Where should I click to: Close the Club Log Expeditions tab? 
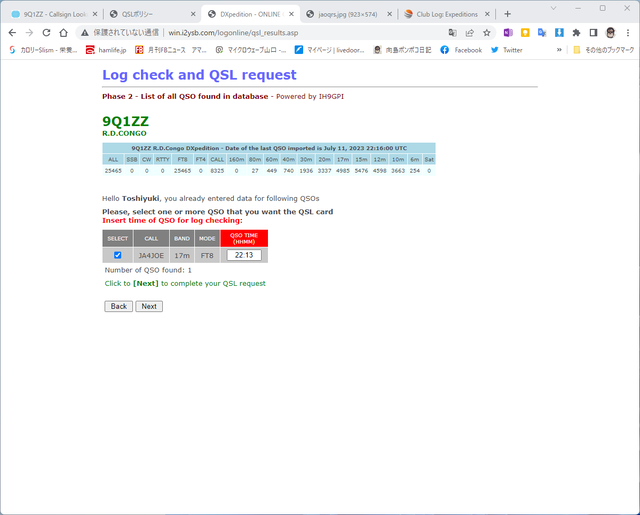click(x=487, y=14)
